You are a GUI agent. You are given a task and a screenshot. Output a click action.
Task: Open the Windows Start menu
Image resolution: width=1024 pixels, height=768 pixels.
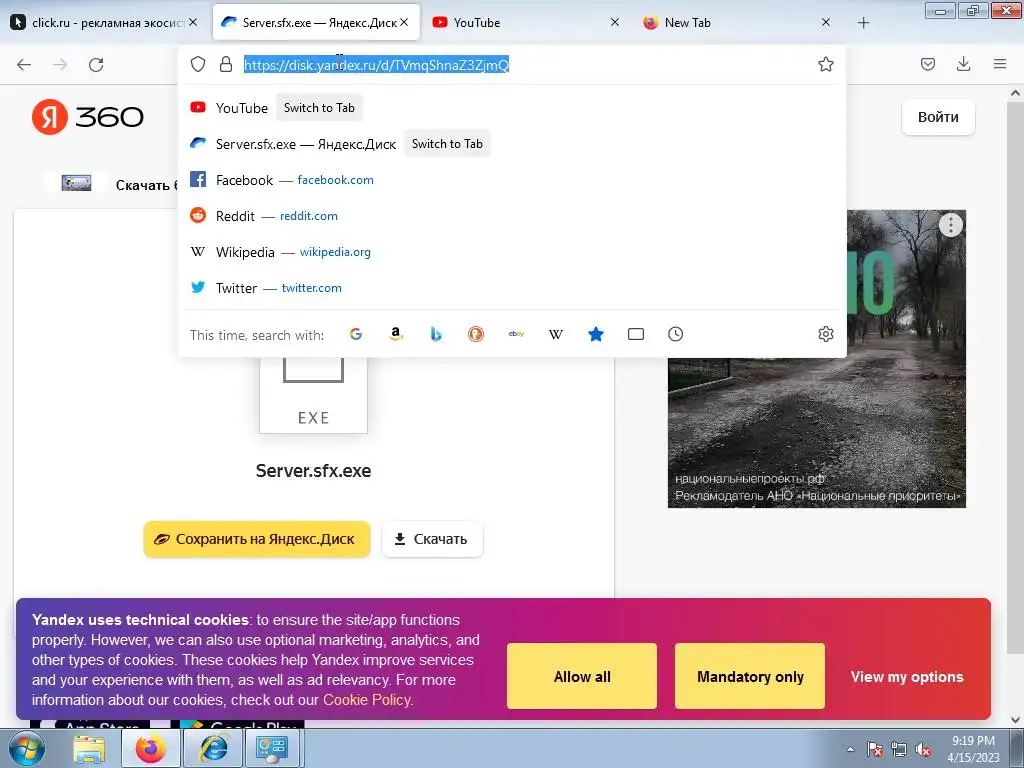tap(25, 748)
